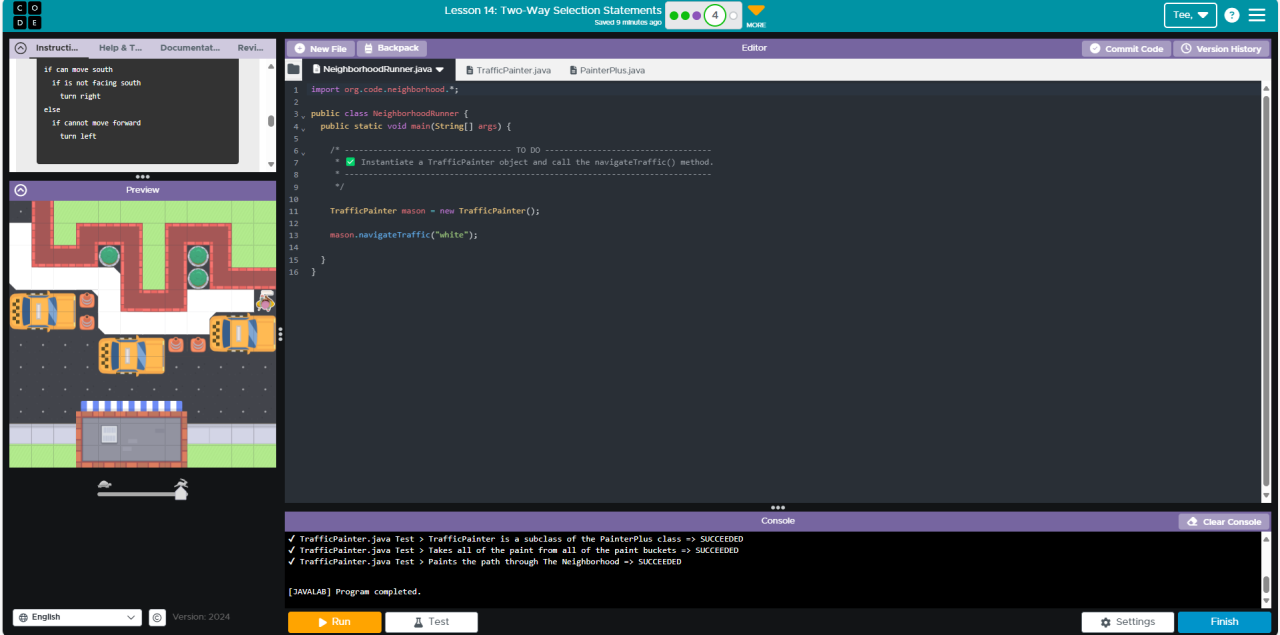Expand the MORE levels dropdown arrow
The width and height of the screenshot is (1280, 635).
pos(756,12)
